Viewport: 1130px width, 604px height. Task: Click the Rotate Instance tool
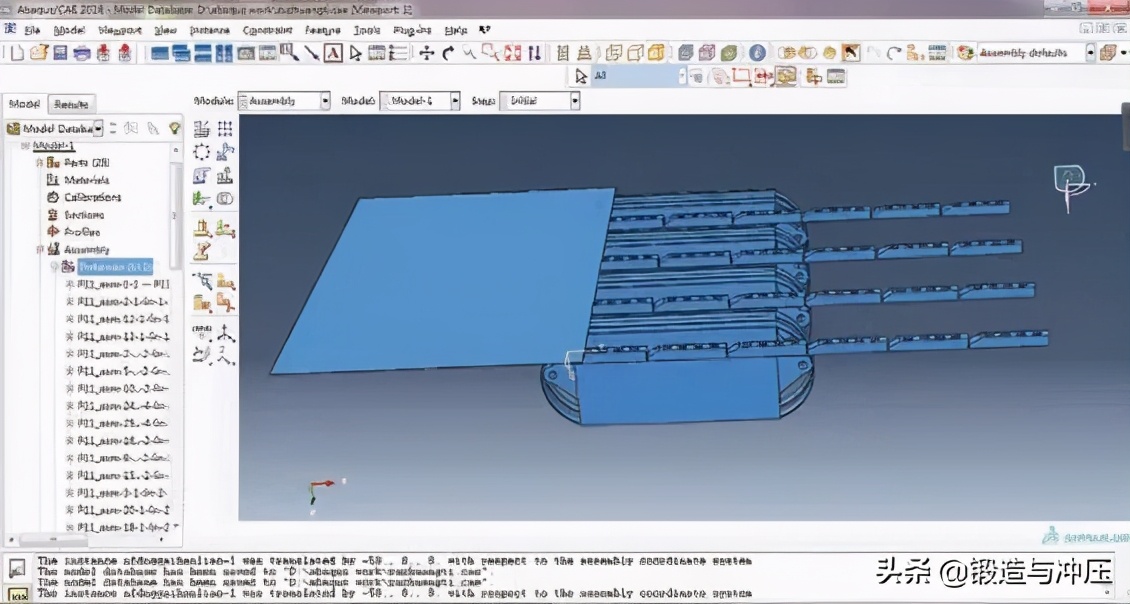pyautogui.click(x=202, y=175)
